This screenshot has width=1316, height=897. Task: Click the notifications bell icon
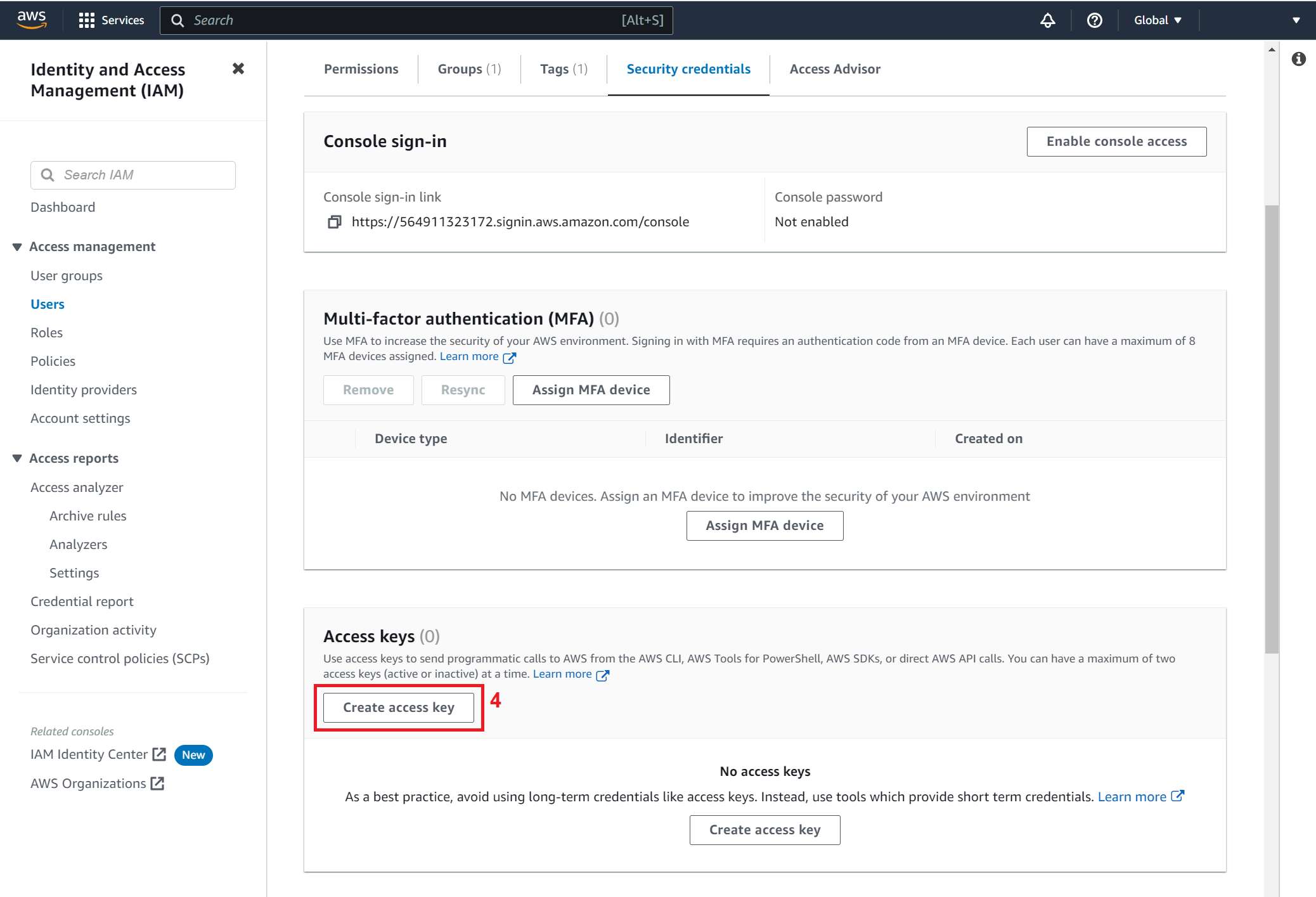point(1048,20)
